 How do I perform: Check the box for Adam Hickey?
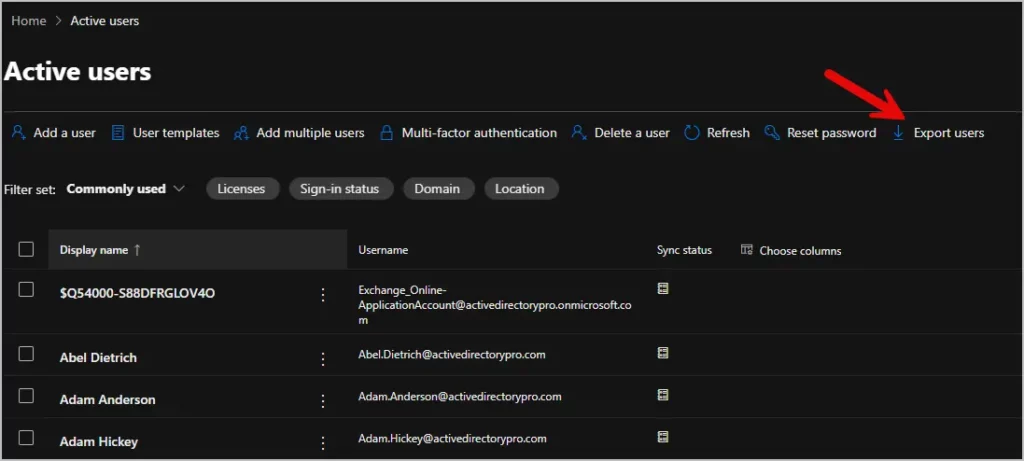click(26, 437)
